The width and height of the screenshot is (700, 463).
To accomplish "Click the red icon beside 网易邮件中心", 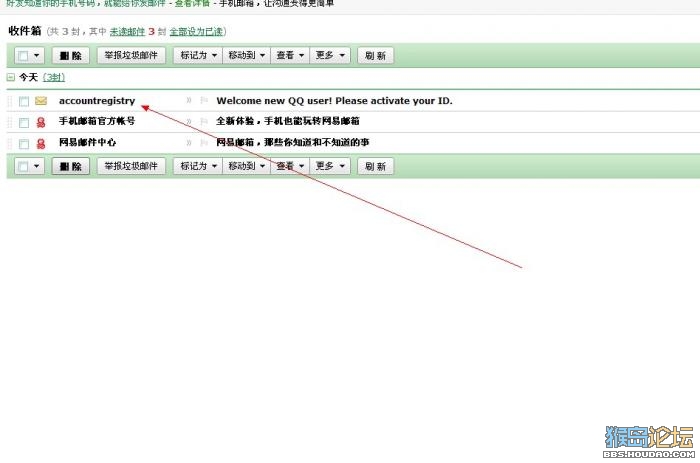I will [x=41, y=143].
